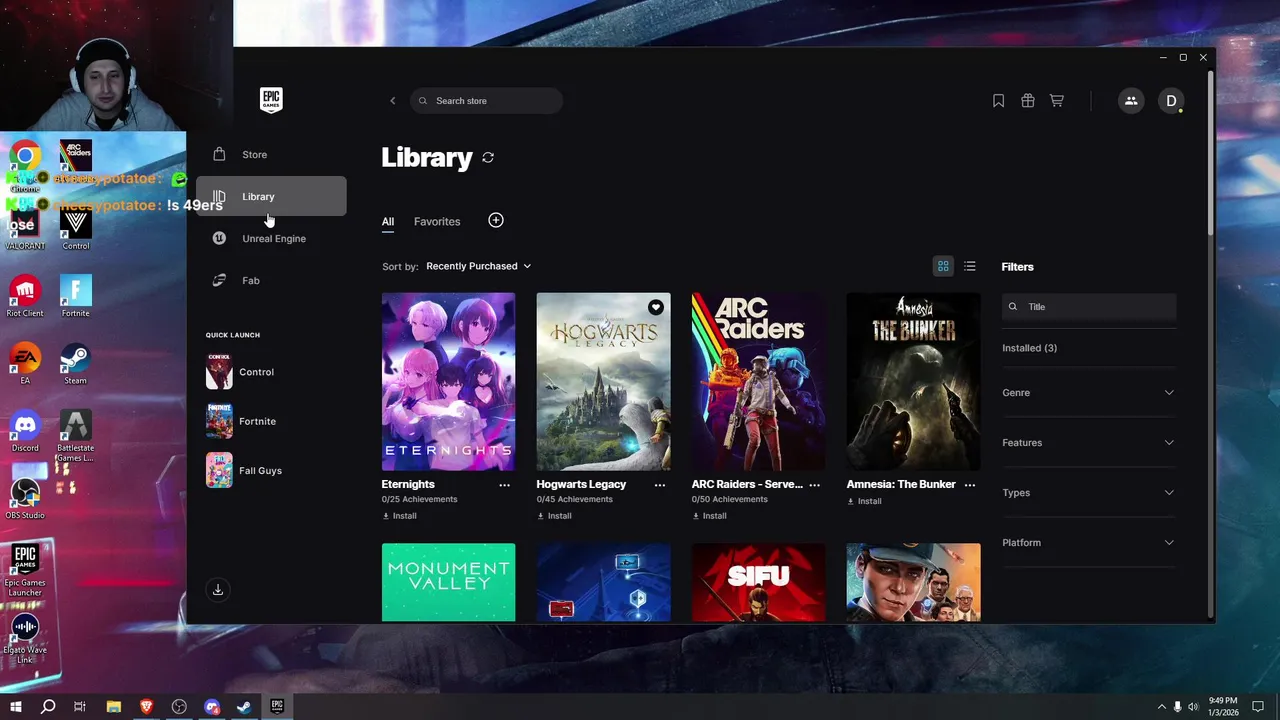Go back with the arrow beside search
This screenshot has height=720, width=1280.
pyautogui.click(x=392, y=101)
